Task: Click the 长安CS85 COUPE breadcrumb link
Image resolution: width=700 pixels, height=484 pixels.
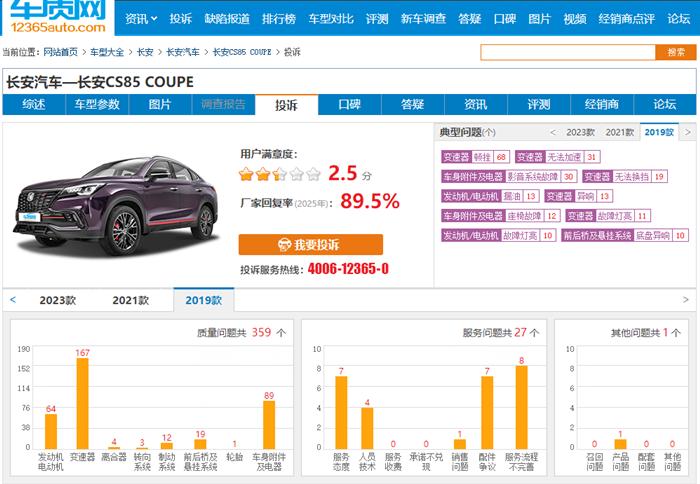Action: point(242,52)
